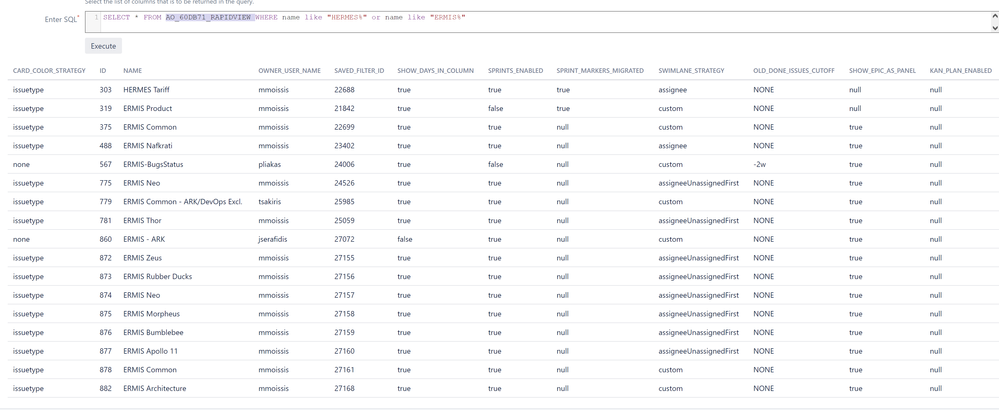Click the -2w cutoff value
Screen dimensions: 999x410
coord(759,164)
